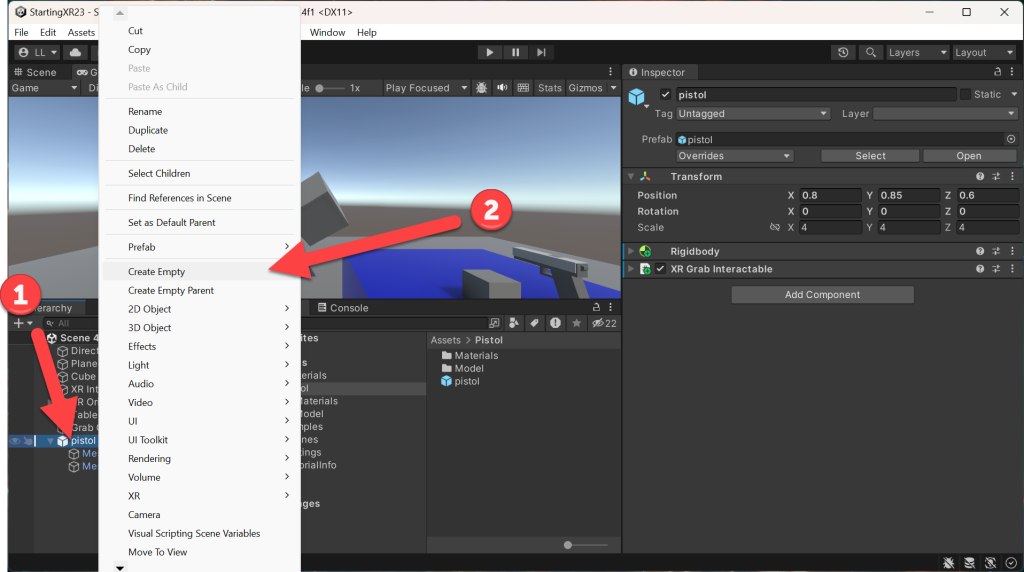Viewport: 1024px width, 572px height.
Task: Start Play mode with the Play button
Action: pyautogui.click(x=489, y=52)
